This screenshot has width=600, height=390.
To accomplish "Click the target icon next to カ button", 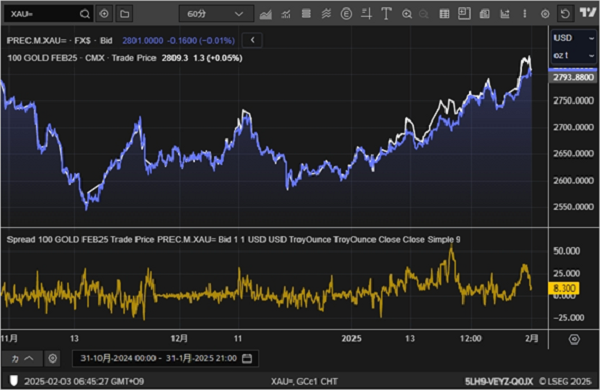I will pos(52,359).
